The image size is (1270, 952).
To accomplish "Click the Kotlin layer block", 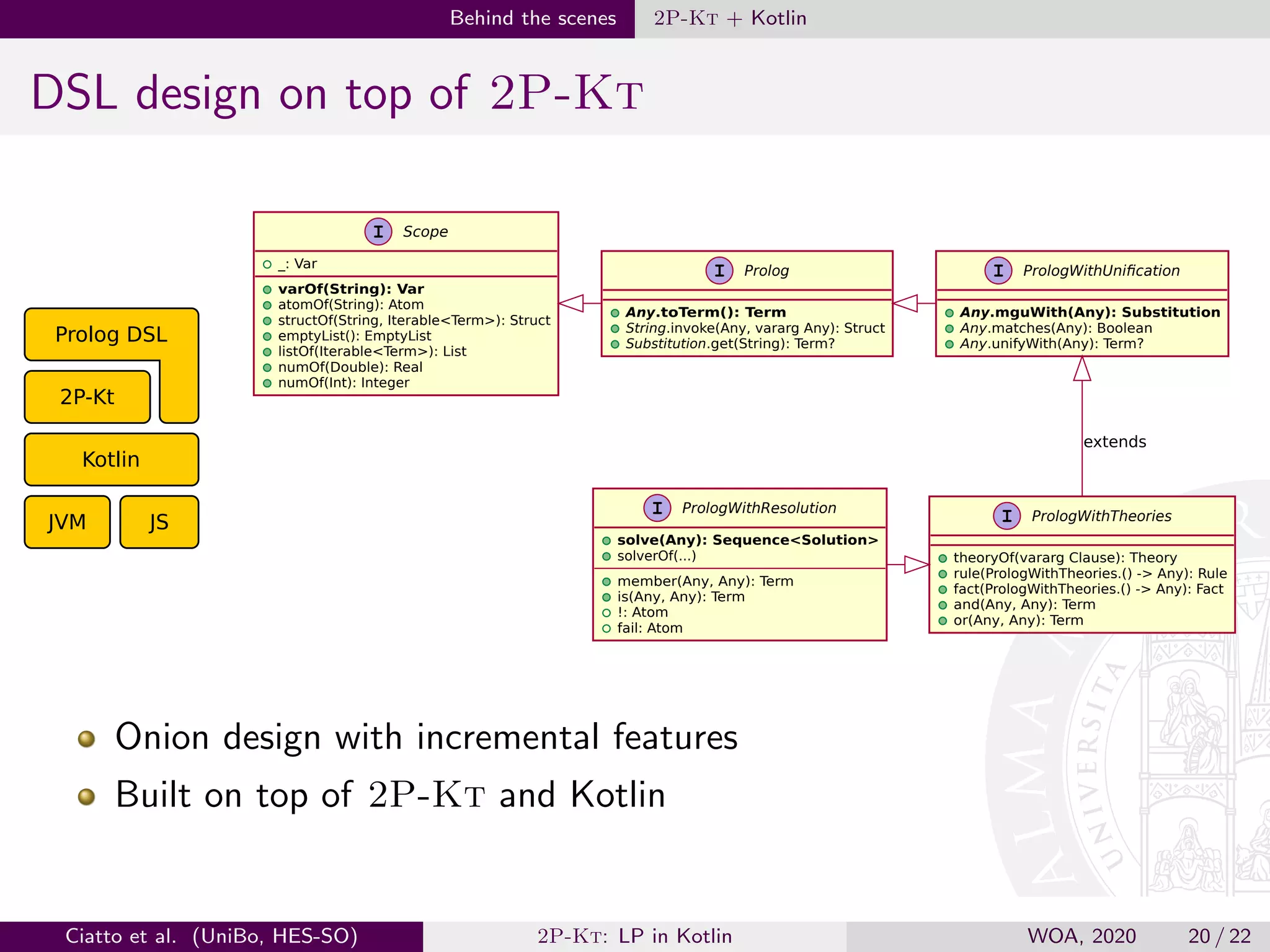I will click(x=111, y=460).
